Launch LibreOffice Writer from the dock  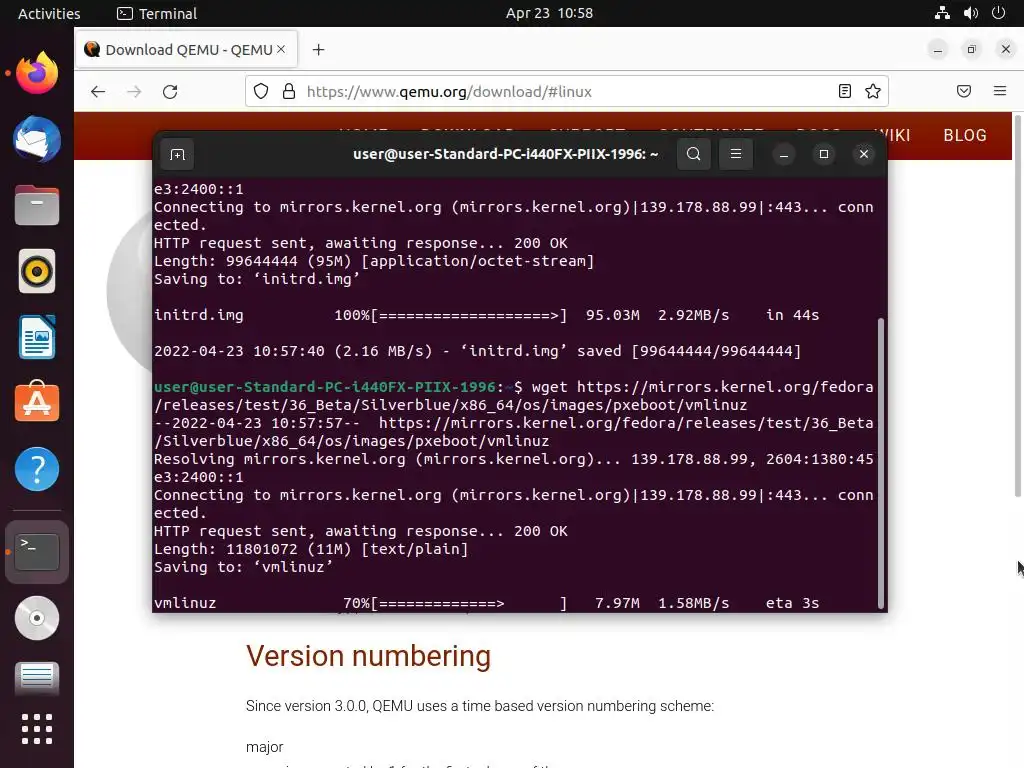tap(37, 337)
